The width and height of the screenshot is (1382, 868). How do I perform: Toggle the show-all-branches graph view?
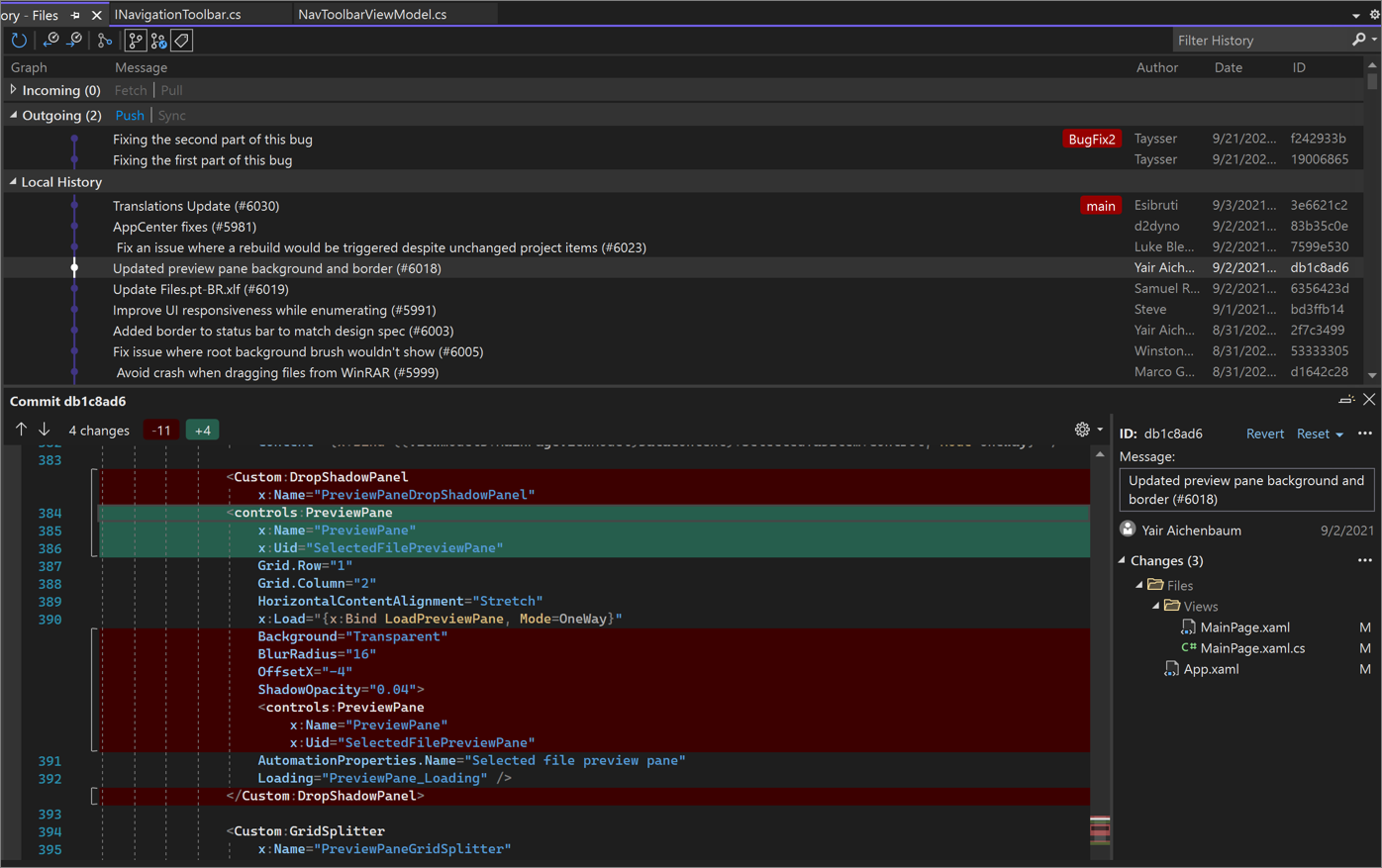coord(135,40)
